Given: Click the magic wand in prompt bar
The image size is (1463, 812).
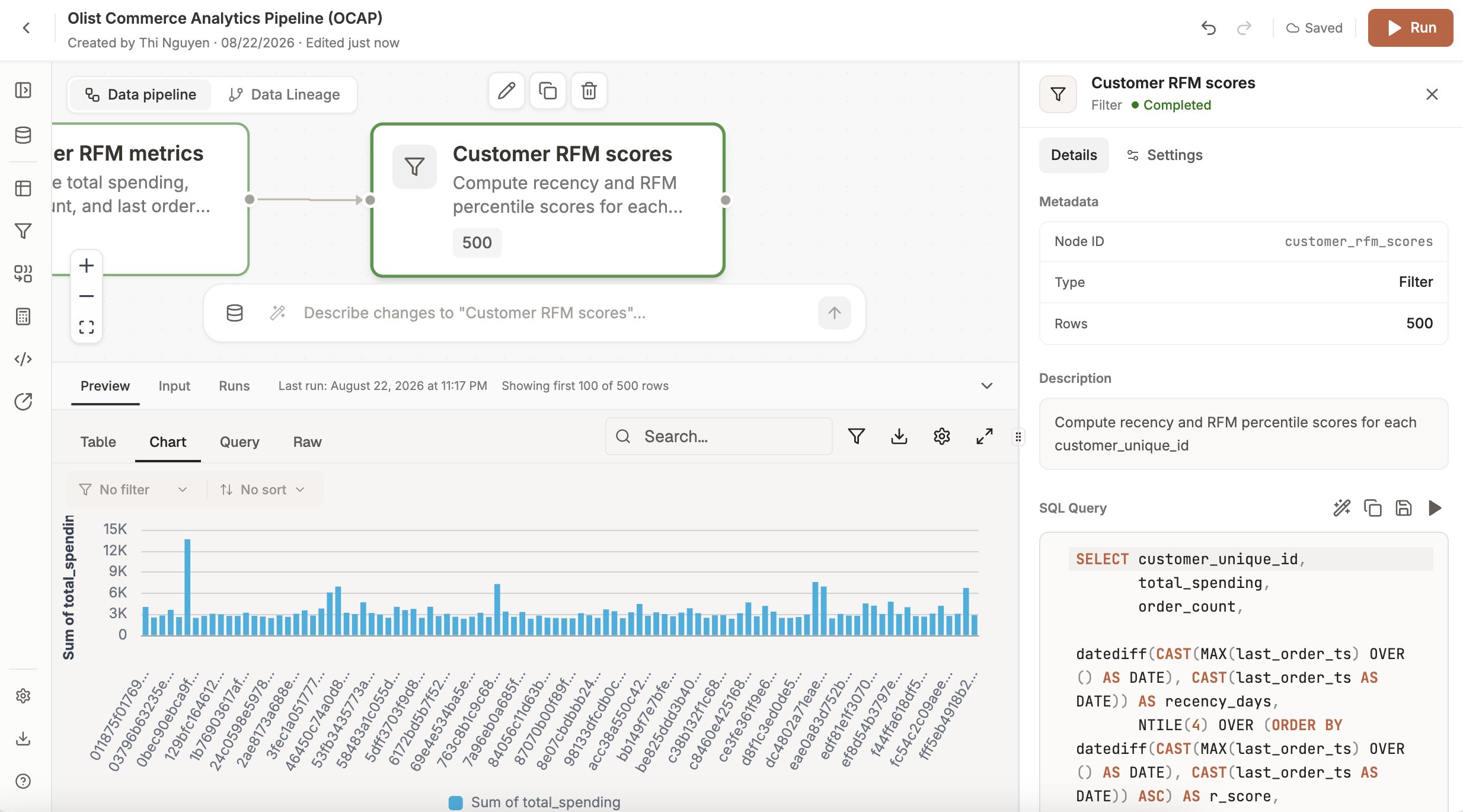Looking at the screenshot, I should coord(278,313).
